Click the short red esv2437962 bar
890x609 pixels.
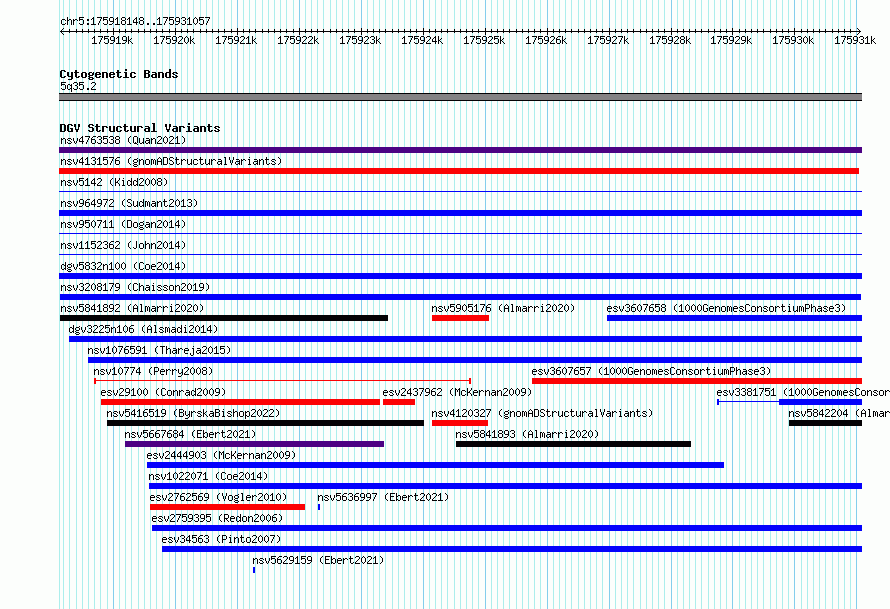click(x=399, y=402)
